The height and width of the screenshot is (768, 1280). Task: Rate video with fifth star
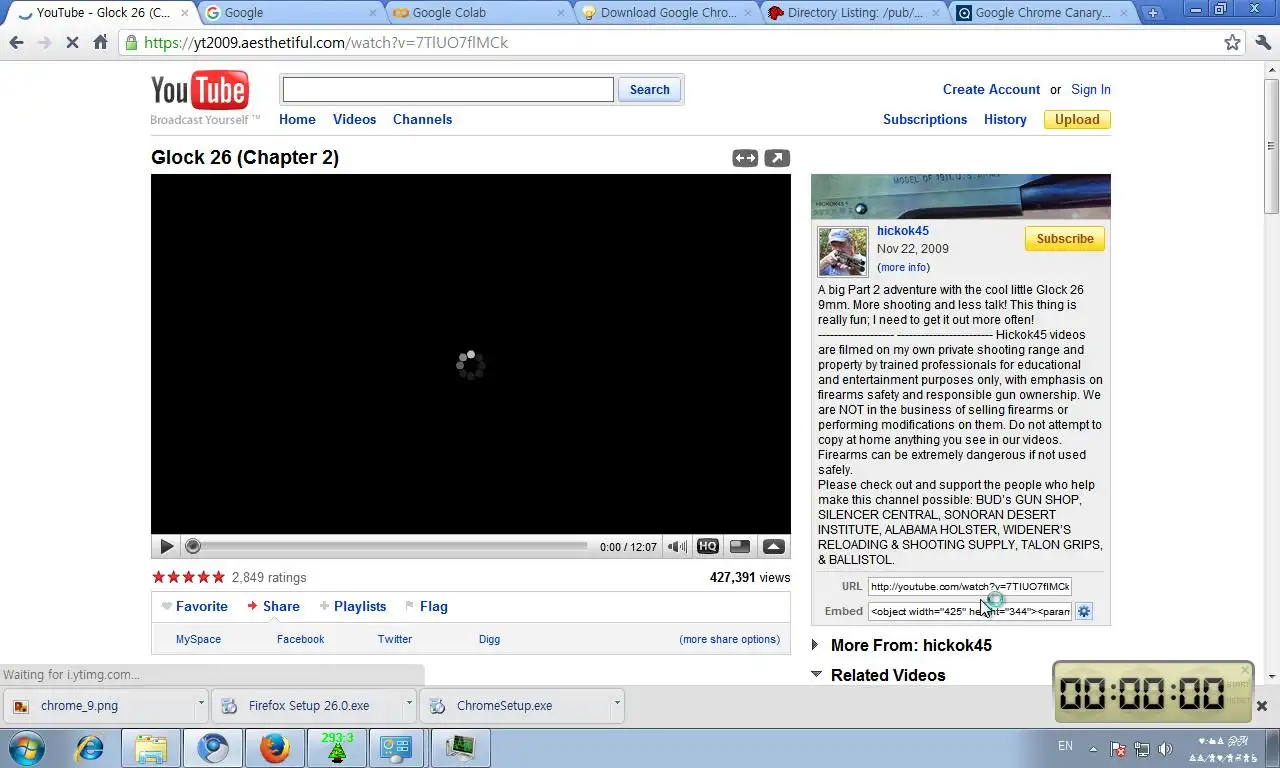coord(218,577)
